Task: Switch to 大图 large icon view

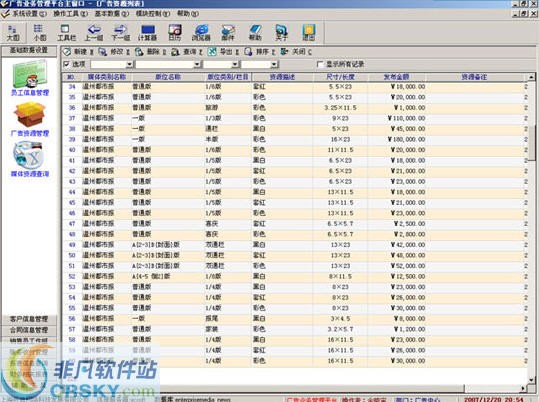Action: click(13, 33)
